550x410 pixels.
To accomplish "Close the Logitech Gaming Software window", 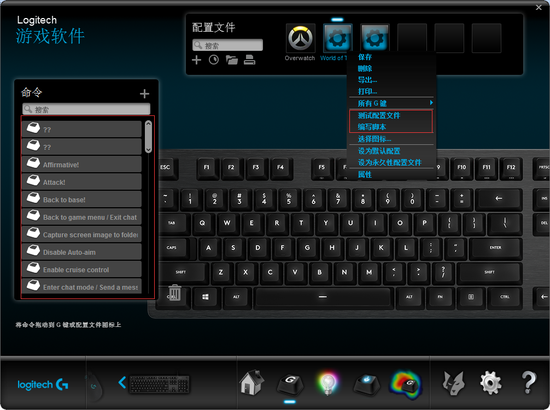I will pos(539,7).
